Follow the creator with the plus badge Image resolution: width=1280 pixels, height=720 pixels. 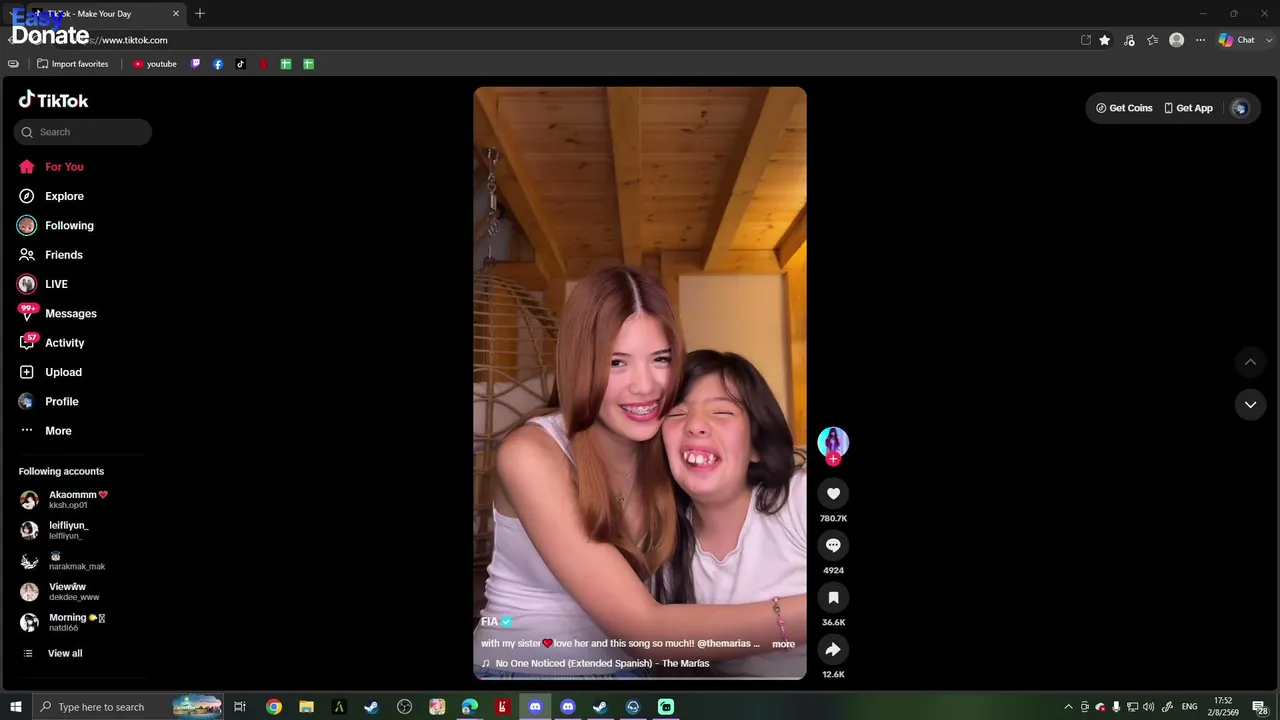[833, 459]
